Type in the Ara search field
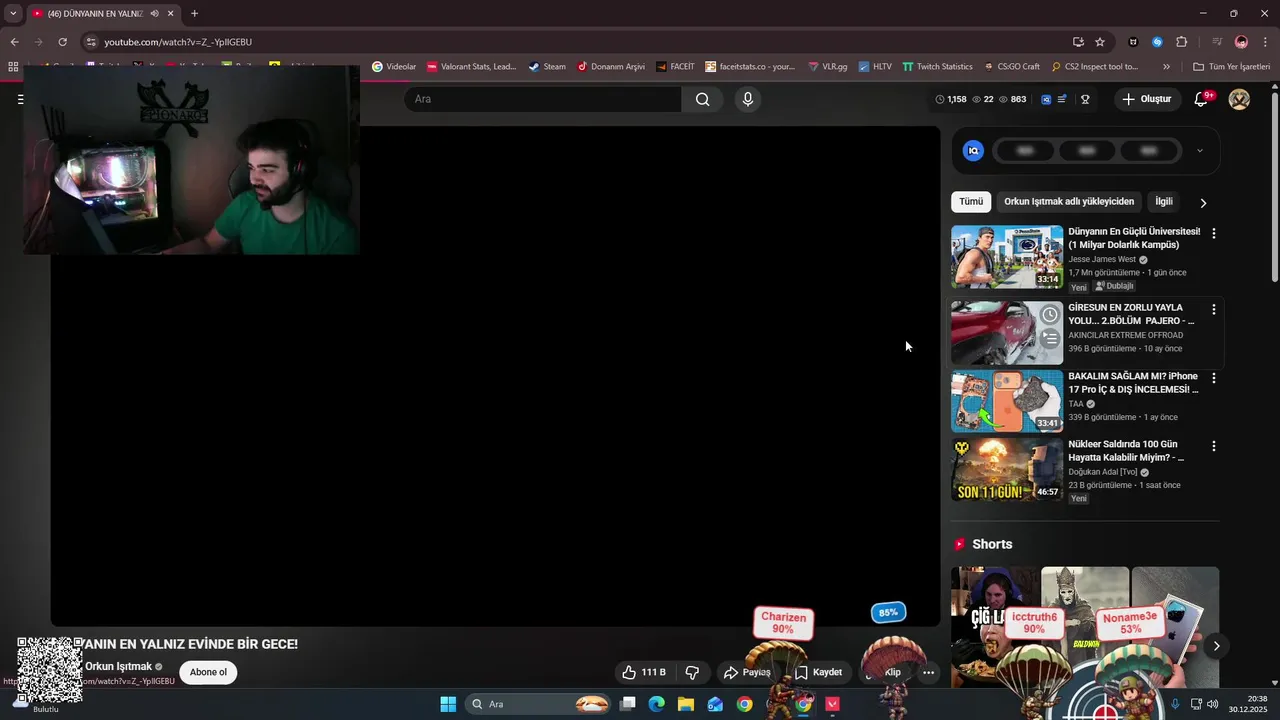 pos(543,99)
